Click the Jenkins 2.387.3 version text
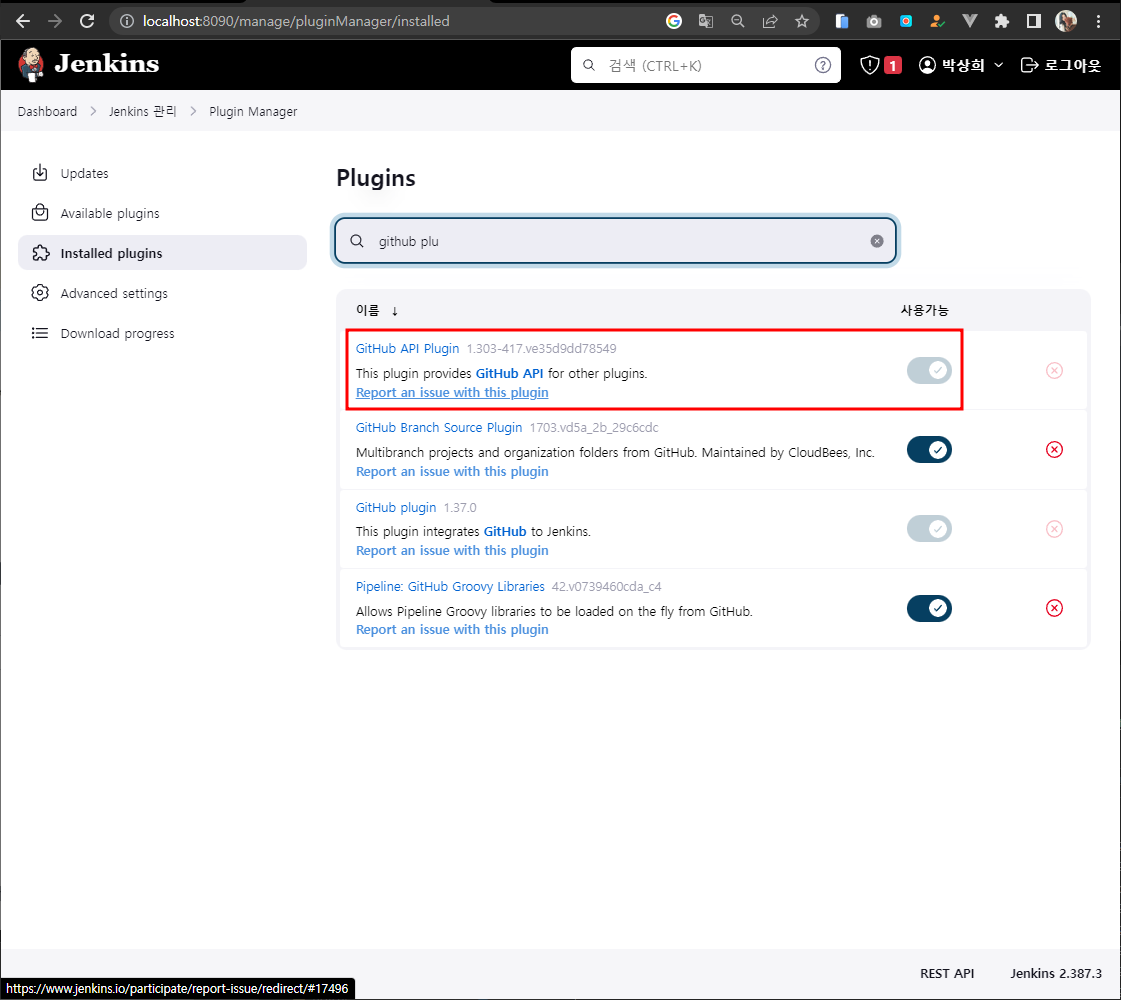The height and width of the screenshot is (1000, 1121). point(1055,974)
